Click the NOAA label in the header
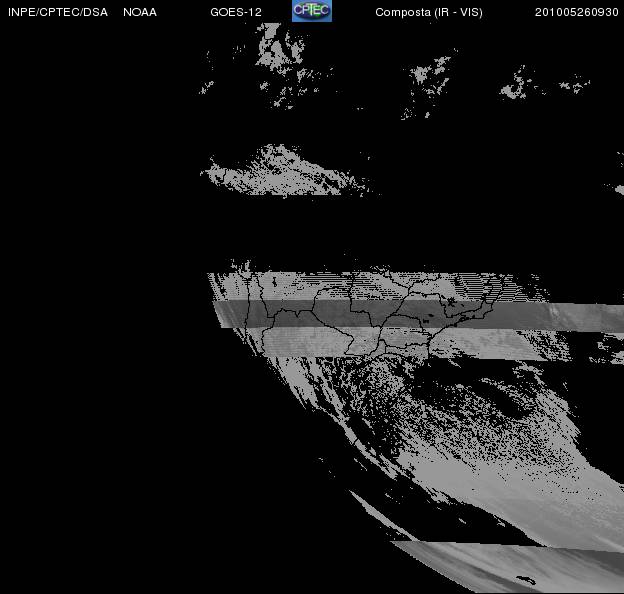624x594 pixels. click(x=140, y=12)
